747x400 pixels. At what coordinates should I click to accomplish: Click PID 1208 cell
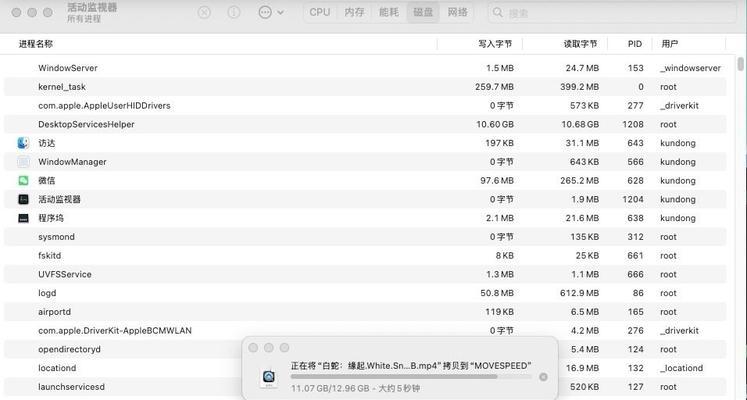[x=633, y=124]
